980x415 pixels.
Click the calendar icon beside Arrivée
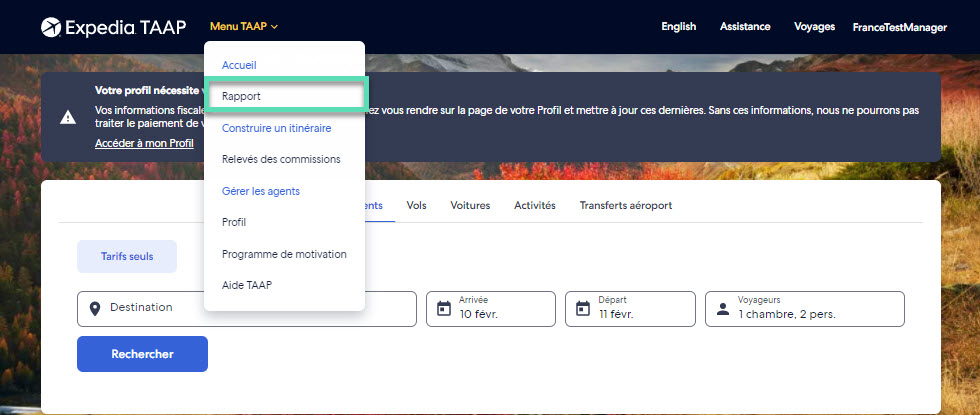tap(444, 309)
